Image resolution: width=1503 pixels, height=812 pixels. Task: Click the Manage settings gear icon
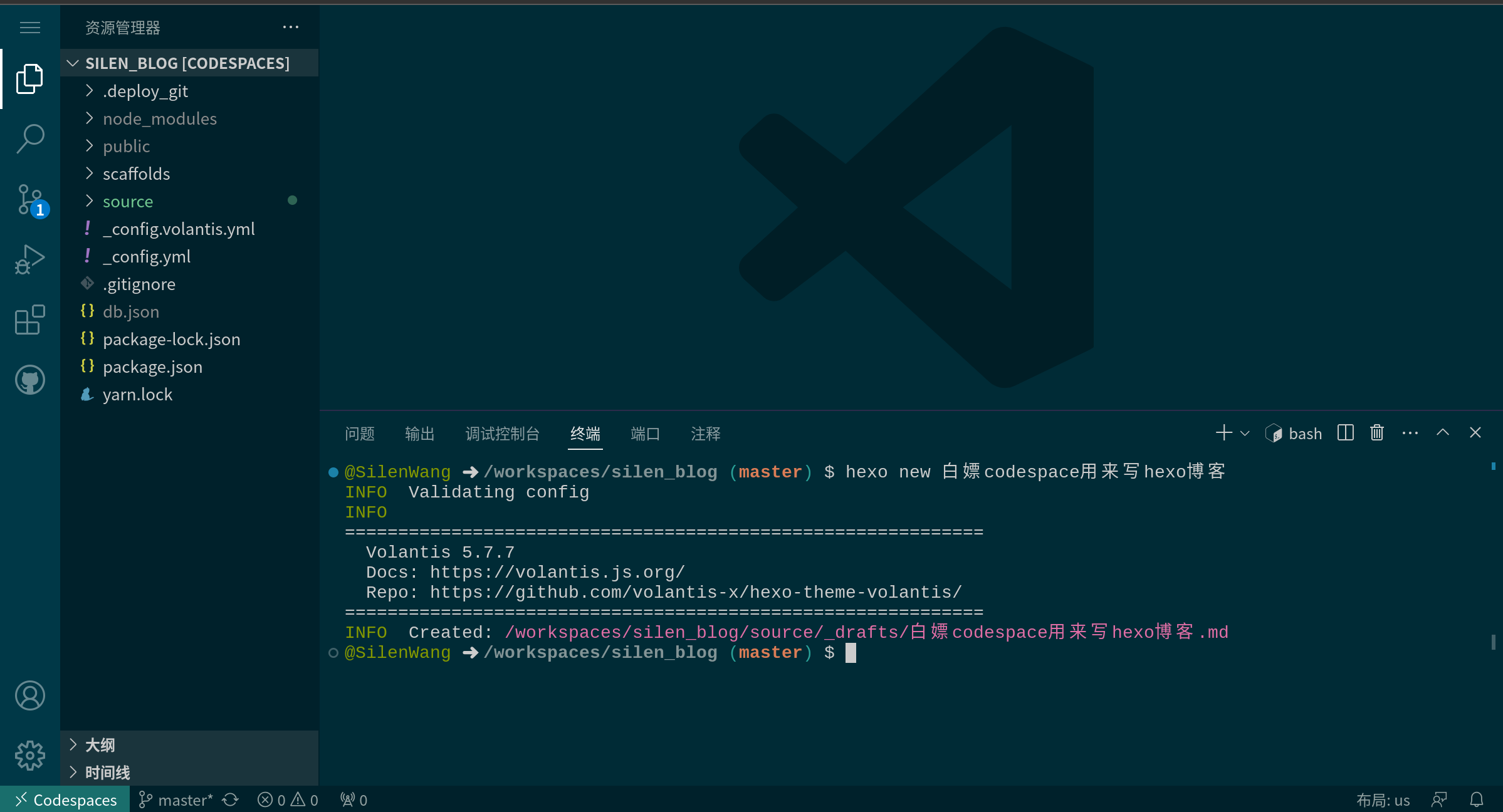(x=29, y=756)
